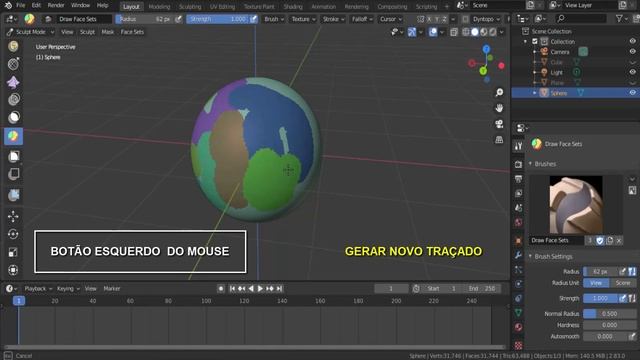Adjust the Strength slider in header

218,19
